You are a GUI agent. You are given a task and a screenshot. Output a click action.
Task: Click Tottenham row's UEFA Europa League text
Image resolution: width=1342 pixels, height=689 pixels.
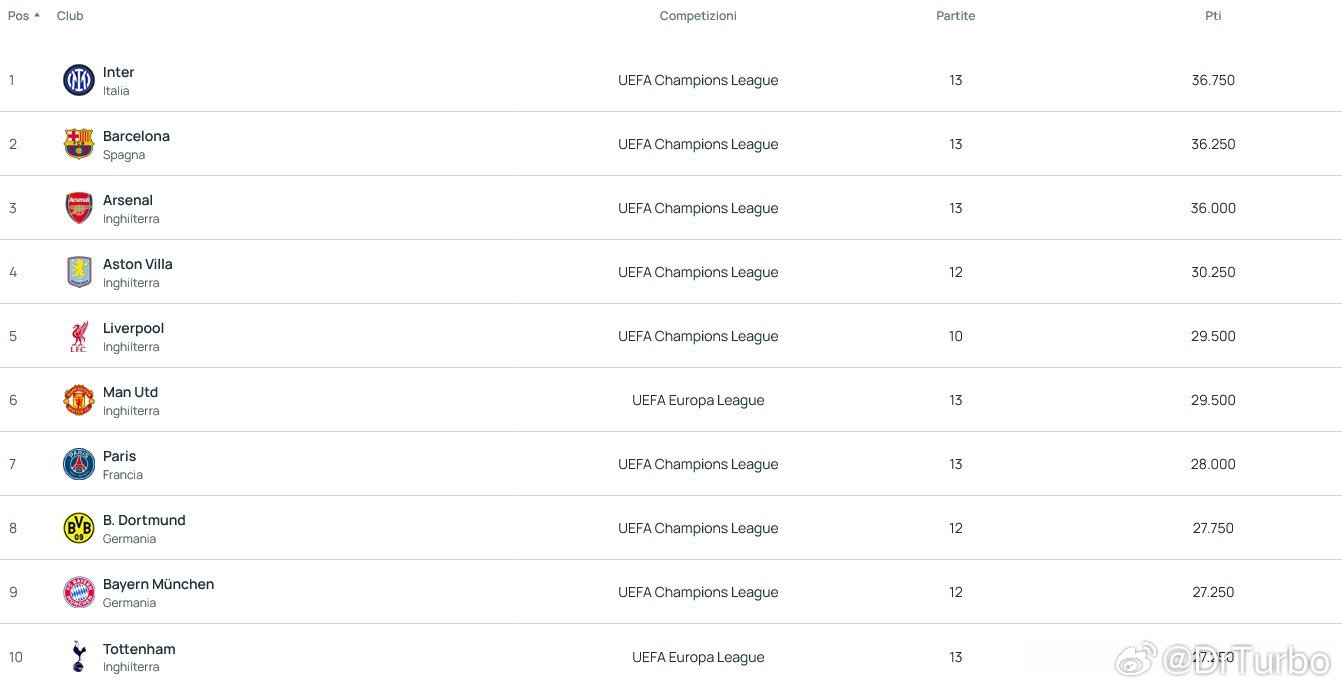tap(698, 657)
